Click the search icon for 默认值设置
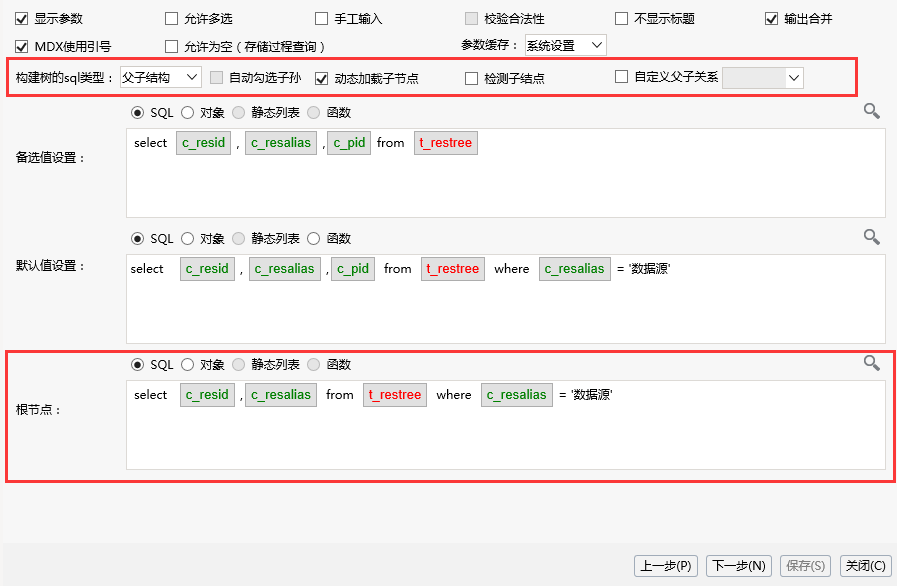The height and width of the screenshot is (586, 899). pyautogui.click(x=871, y=237)
